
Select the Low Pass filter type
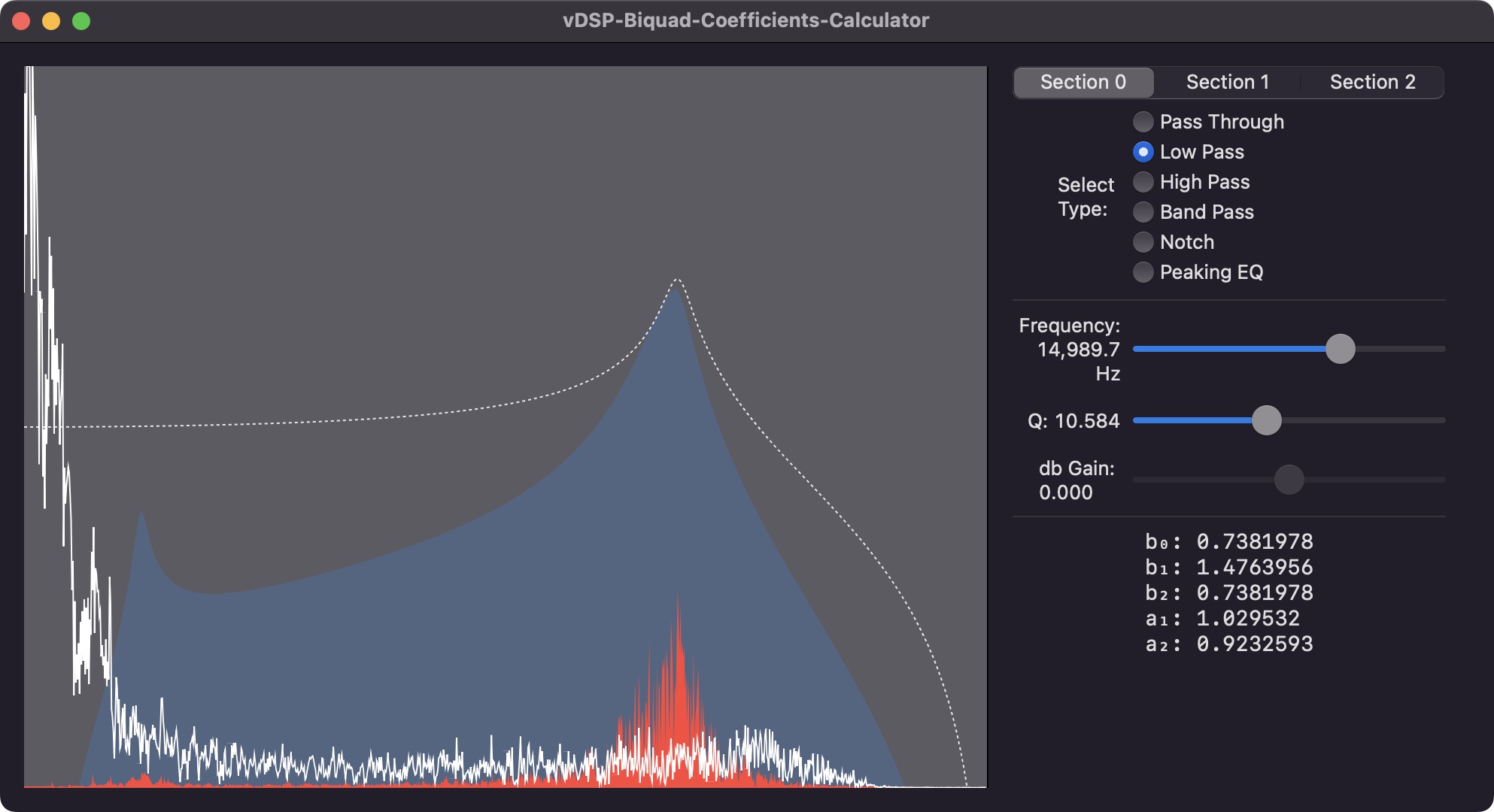click(x=1143, y=152)
